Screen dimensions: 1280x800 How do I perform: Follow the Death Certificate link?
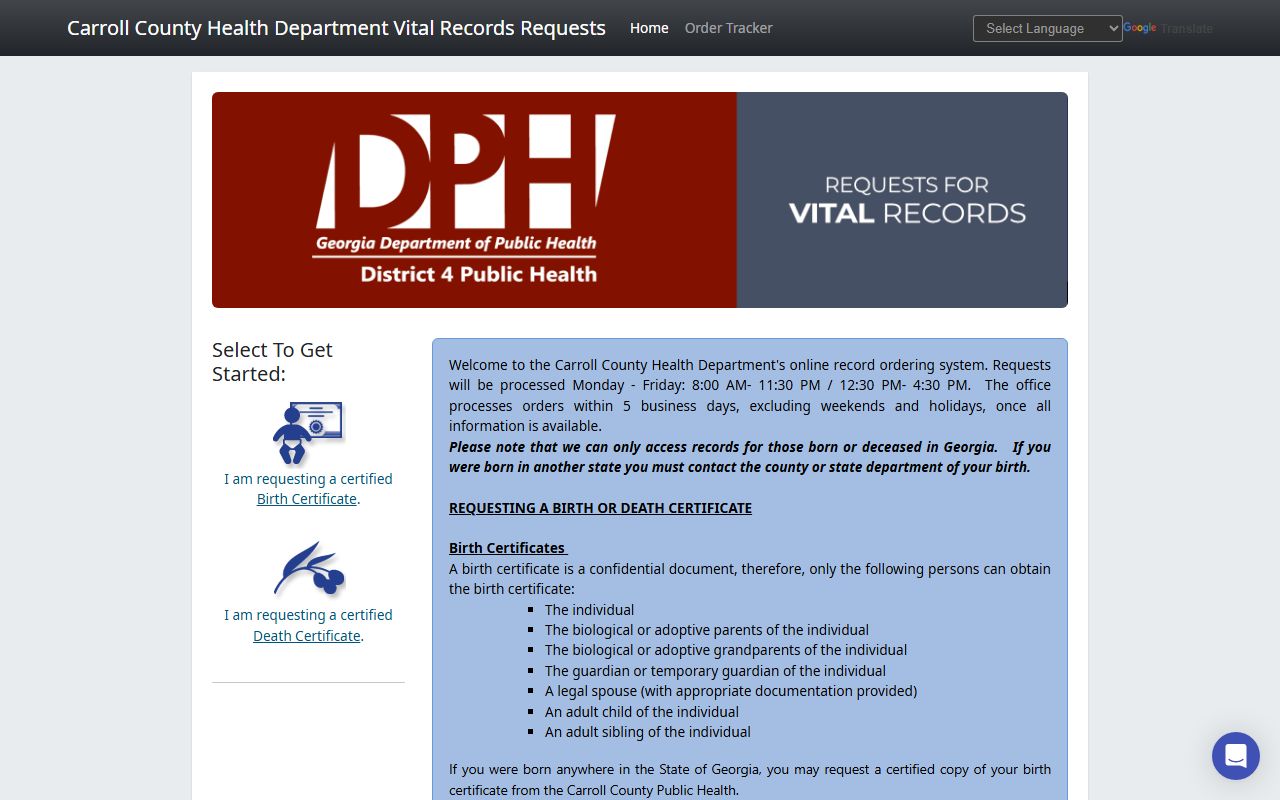tap(307, 636)
